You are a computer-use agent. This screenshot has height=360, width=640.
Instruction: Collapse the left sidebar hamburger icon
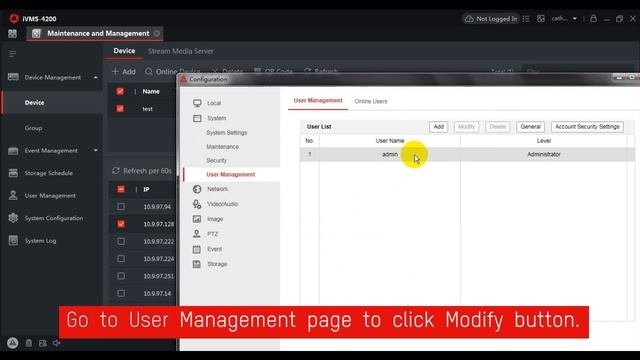coord(12,54)
